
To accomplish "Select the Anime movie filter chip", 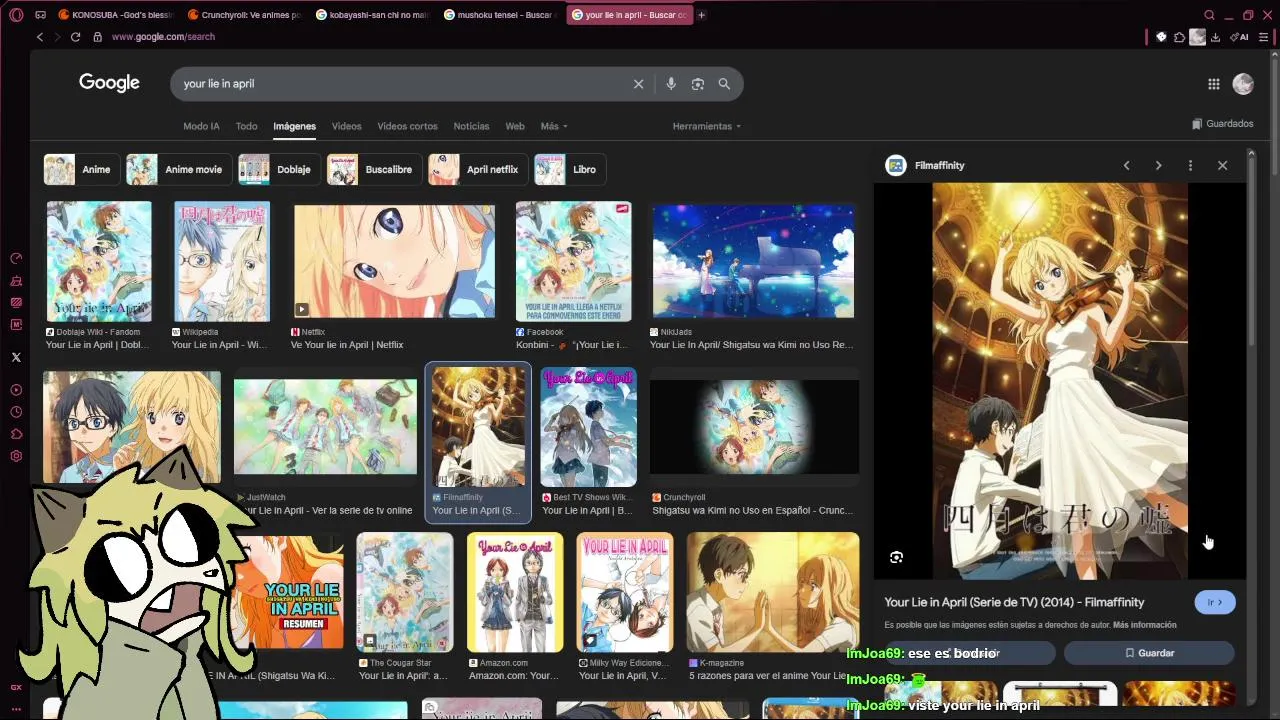I will click(179, 169).
